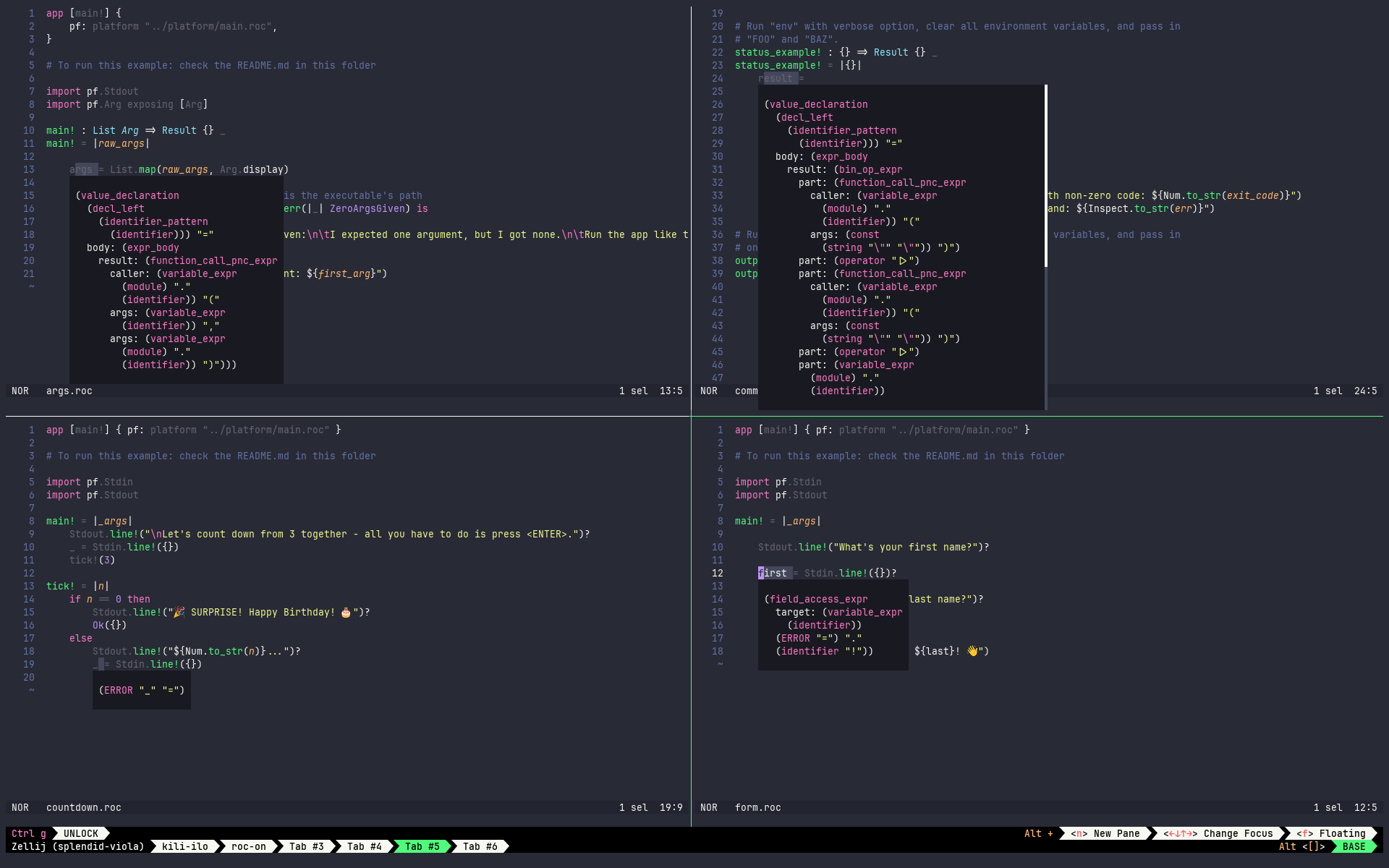Click the 'SURPRISE! Happy Birthday!' string
The height and width of the screenshot is (868, 1389).
click(x=263, y=612)
